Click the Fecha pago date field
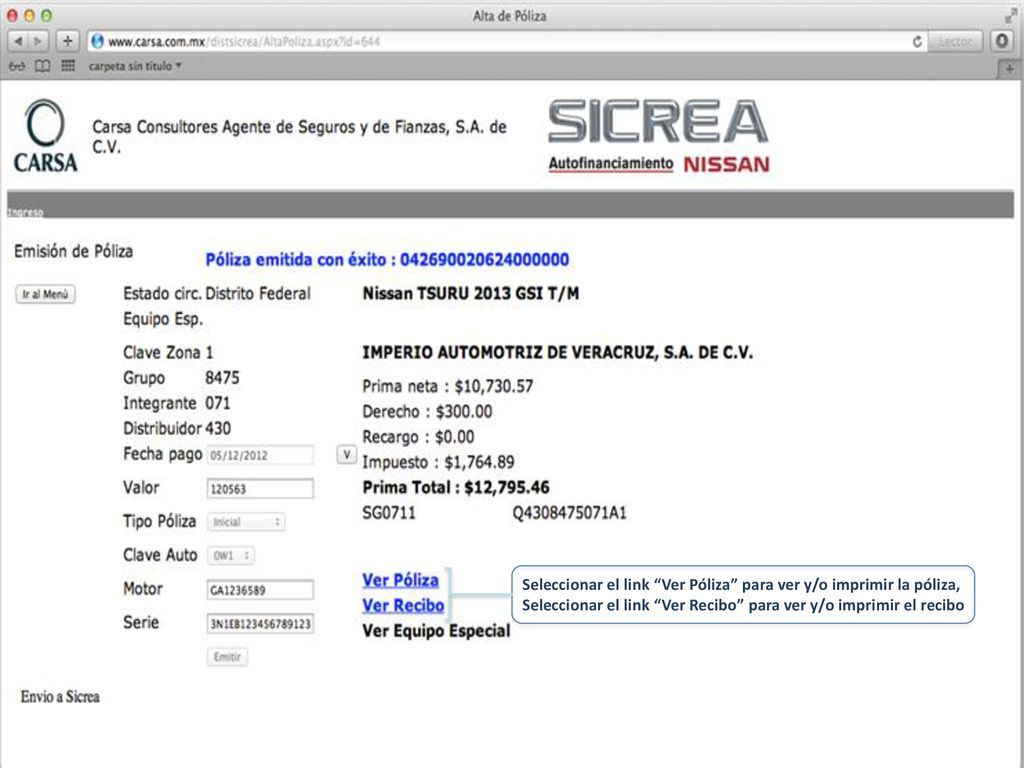The width and height of the screenshot is (1024, 768). [x=260, y=455]
